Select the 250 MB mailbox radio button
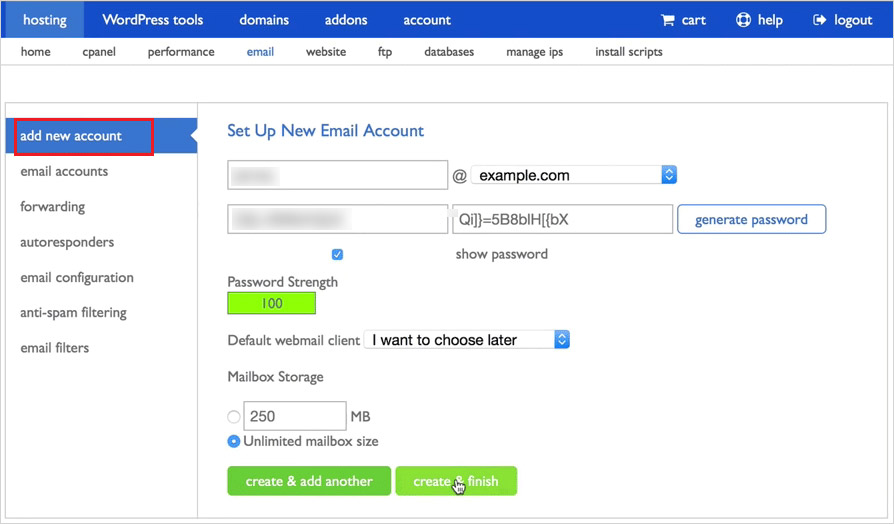The width and height of the screenshot is (894, 524). [234, 417]
